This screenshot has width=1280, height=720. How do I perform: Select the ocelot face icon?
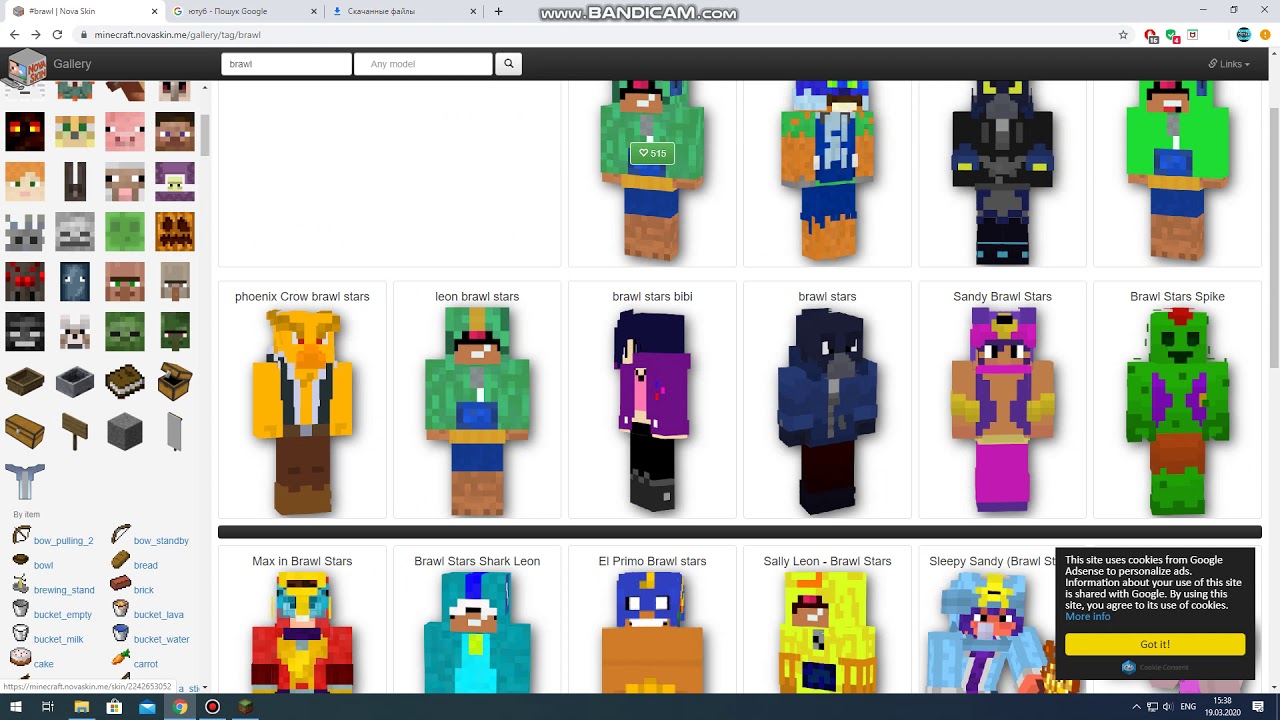75,131
